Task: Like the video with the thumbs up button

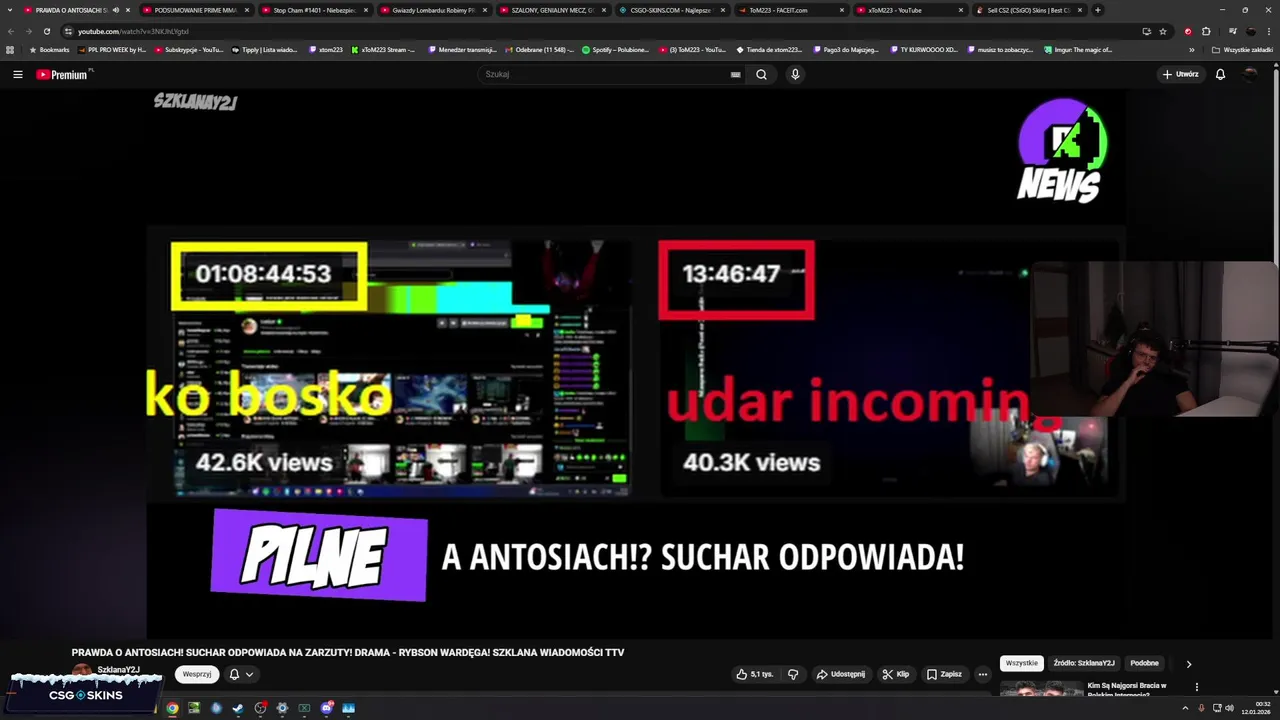Action: 754,674
